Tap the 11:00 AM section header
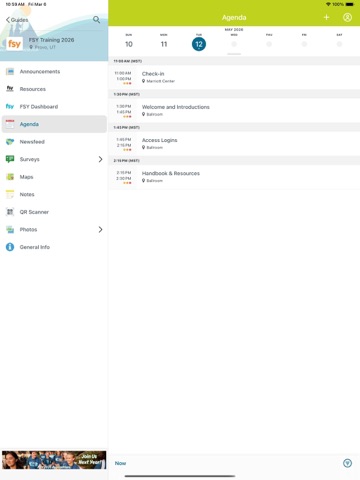The width and height of the screenshot is (360, 480). [234, 61]
